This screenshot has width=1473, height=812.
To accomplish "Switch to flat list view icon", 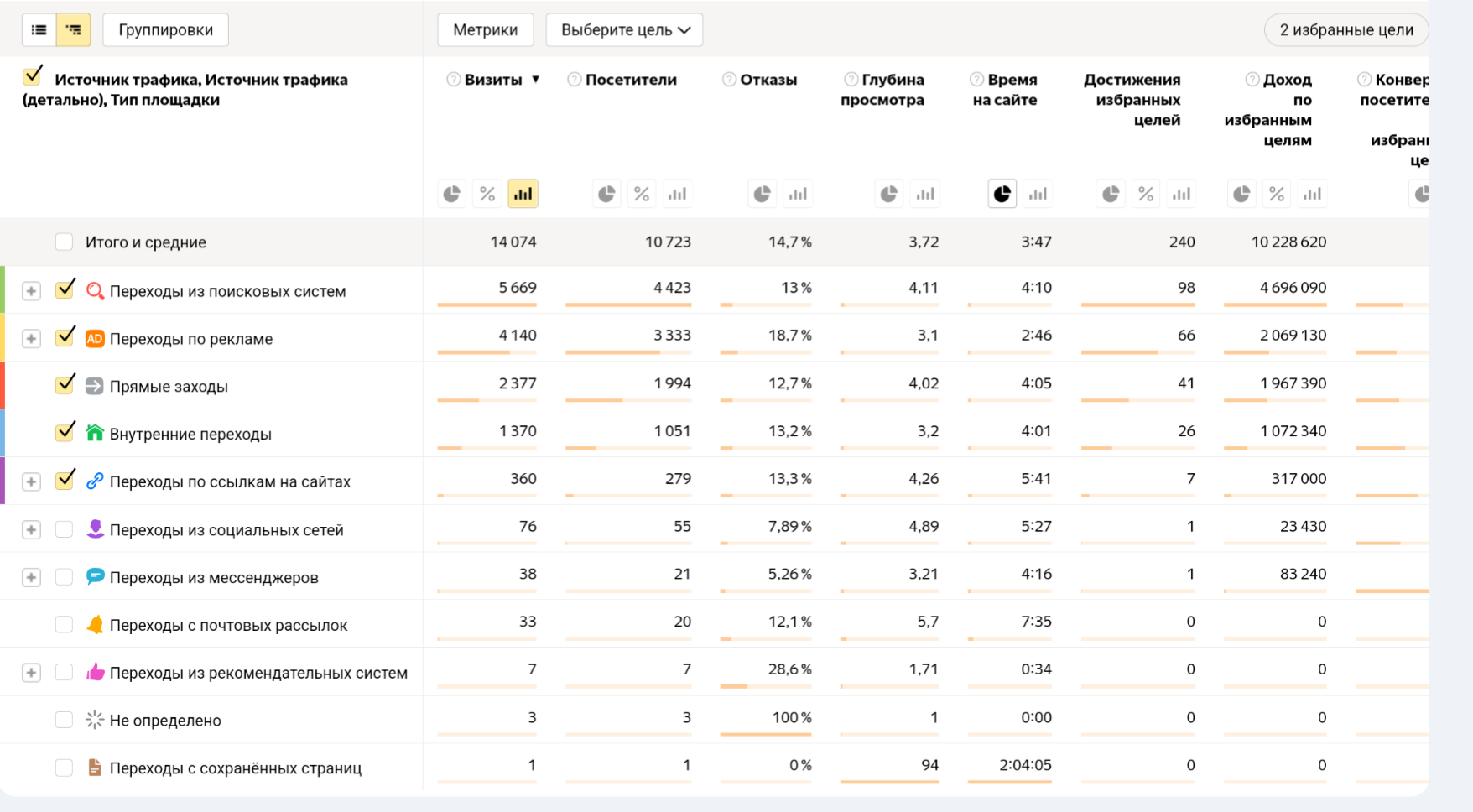I will coord(39,30).
